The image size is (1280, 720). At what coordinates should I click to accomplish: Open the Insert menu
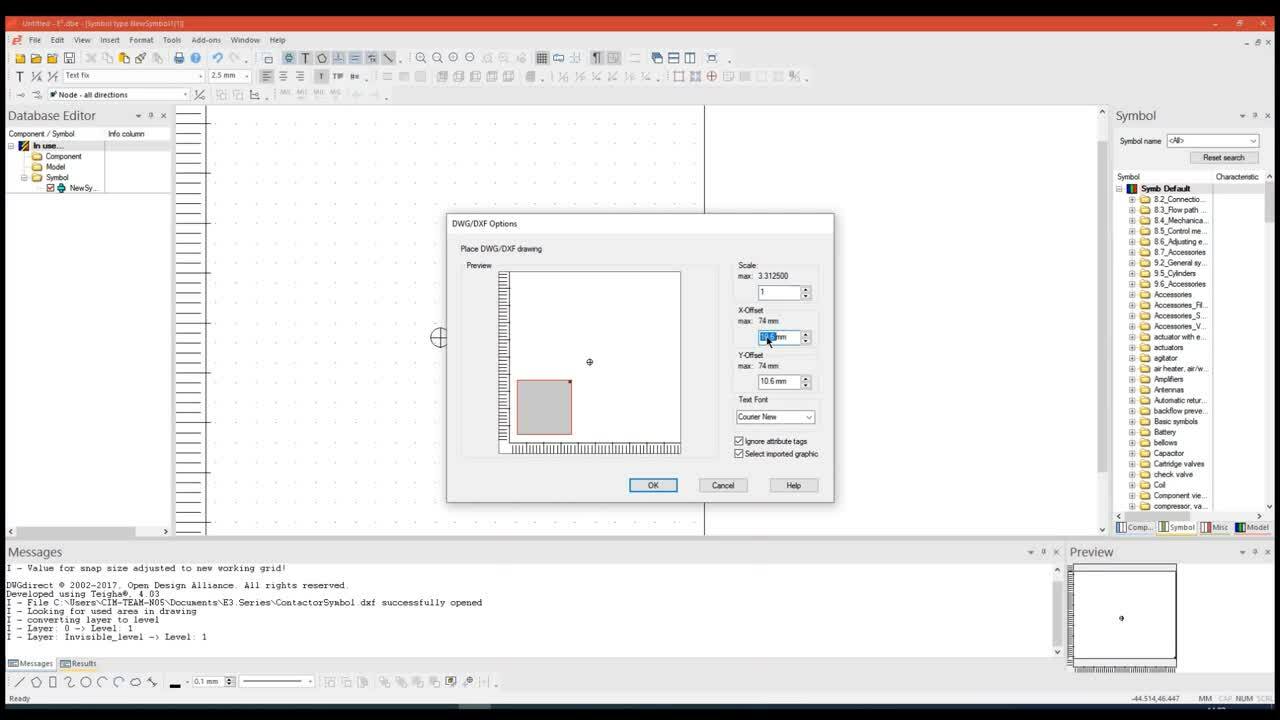pyautogui.click(x=110, y=40)
